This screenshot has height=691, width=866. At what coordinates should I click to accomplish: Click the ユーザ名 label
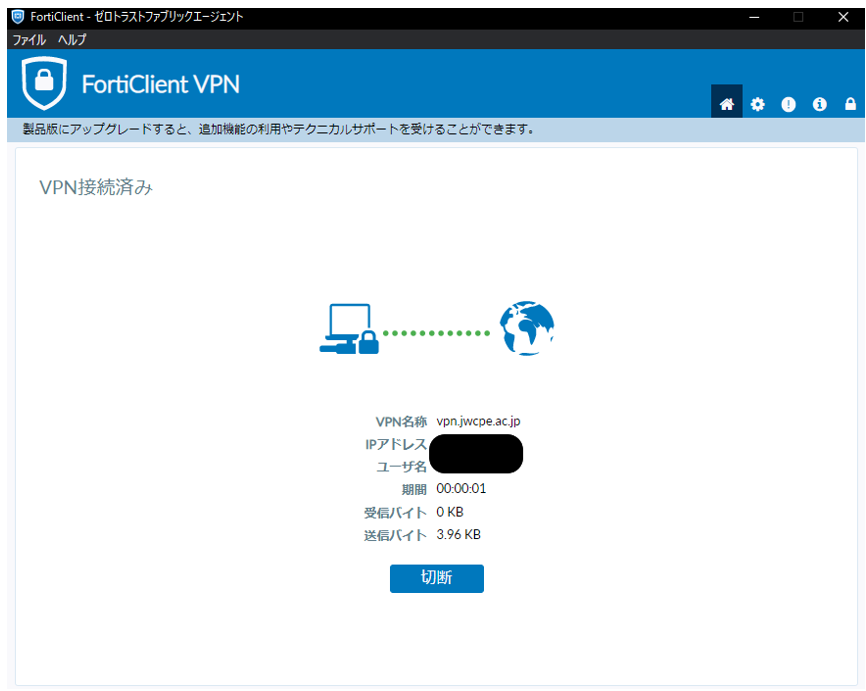point(402,467)
